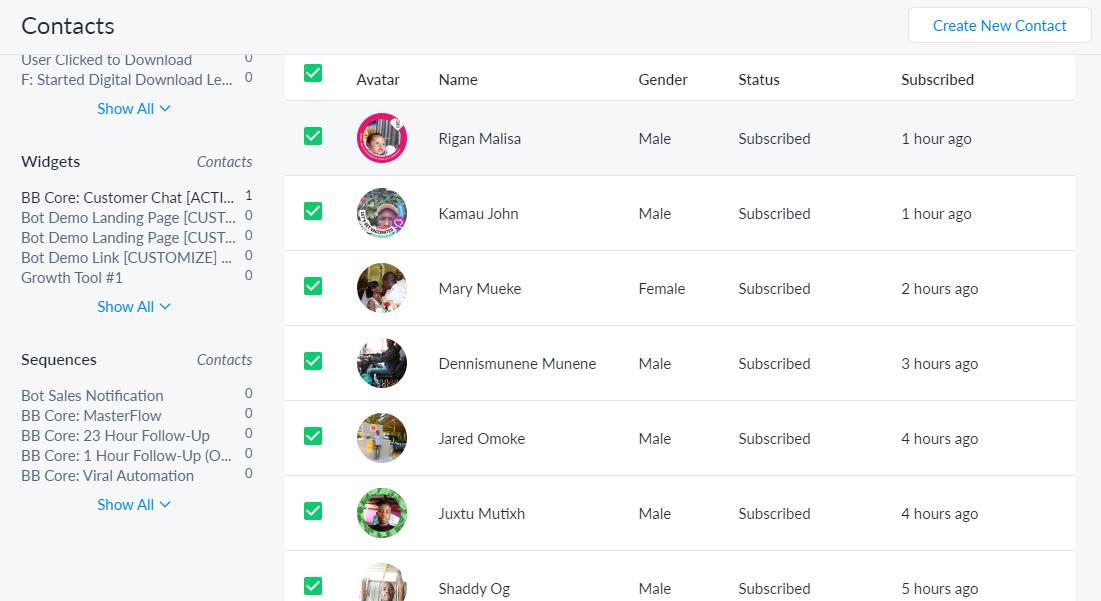Viewport: 1101px width, 601px height.
Task: Open BB Core: Customer Chat widget
Action: [120, 197]
